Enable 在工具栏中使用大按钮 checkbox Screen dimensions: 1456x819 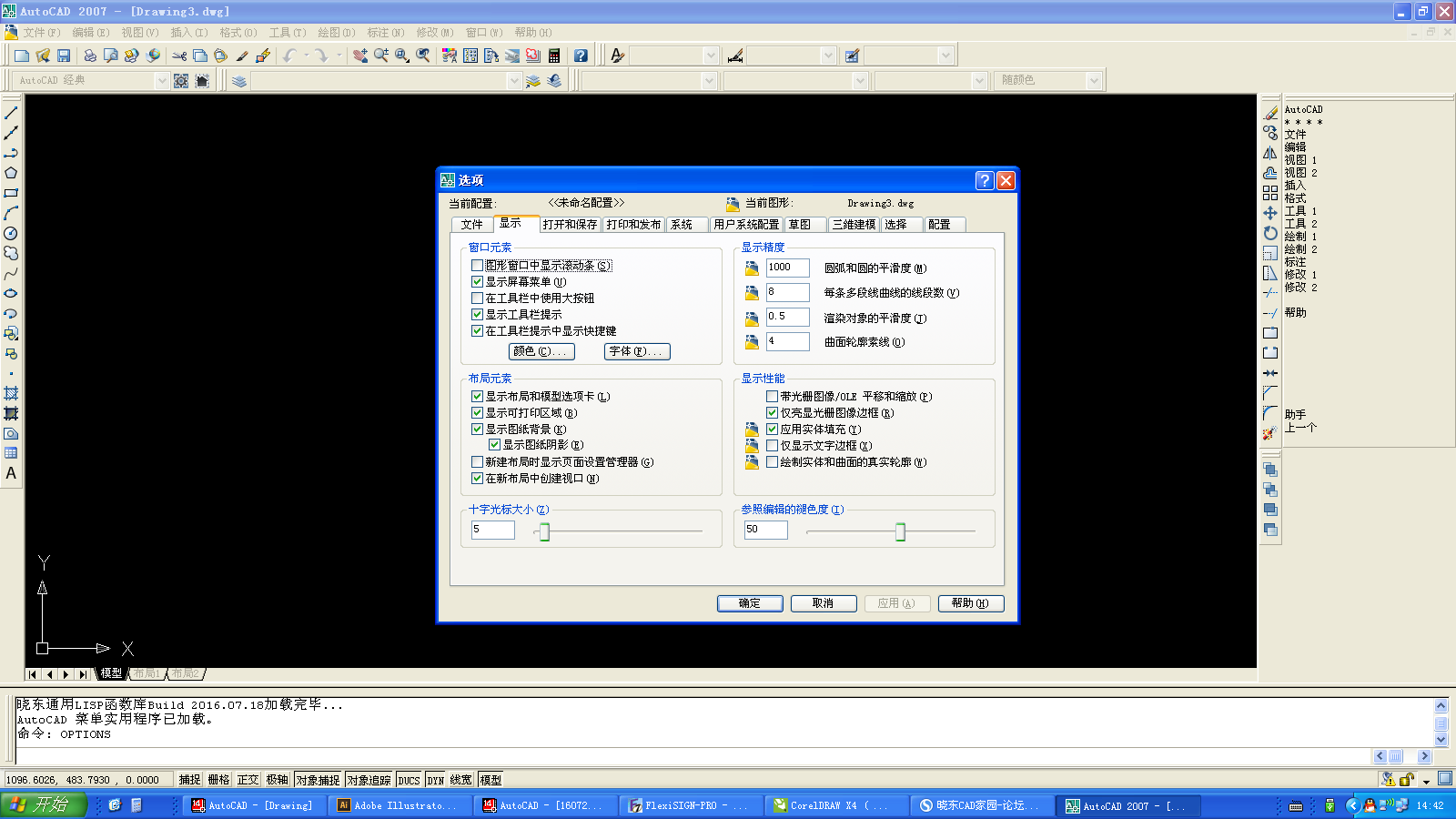pos(477,298)
